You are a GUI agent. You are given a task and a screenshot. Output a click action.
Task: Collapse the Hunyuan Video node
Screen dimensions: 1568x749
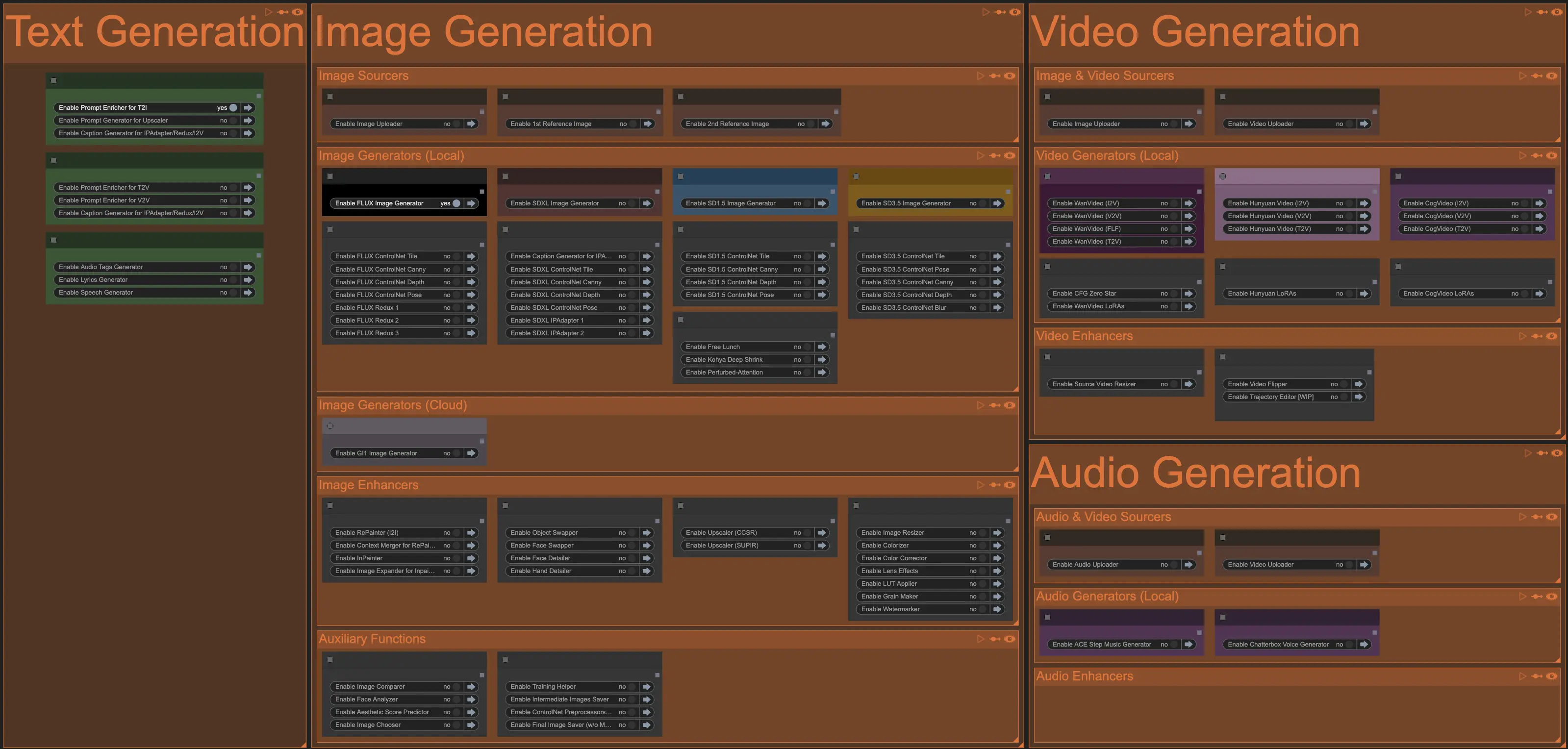tap(1222, 176)
